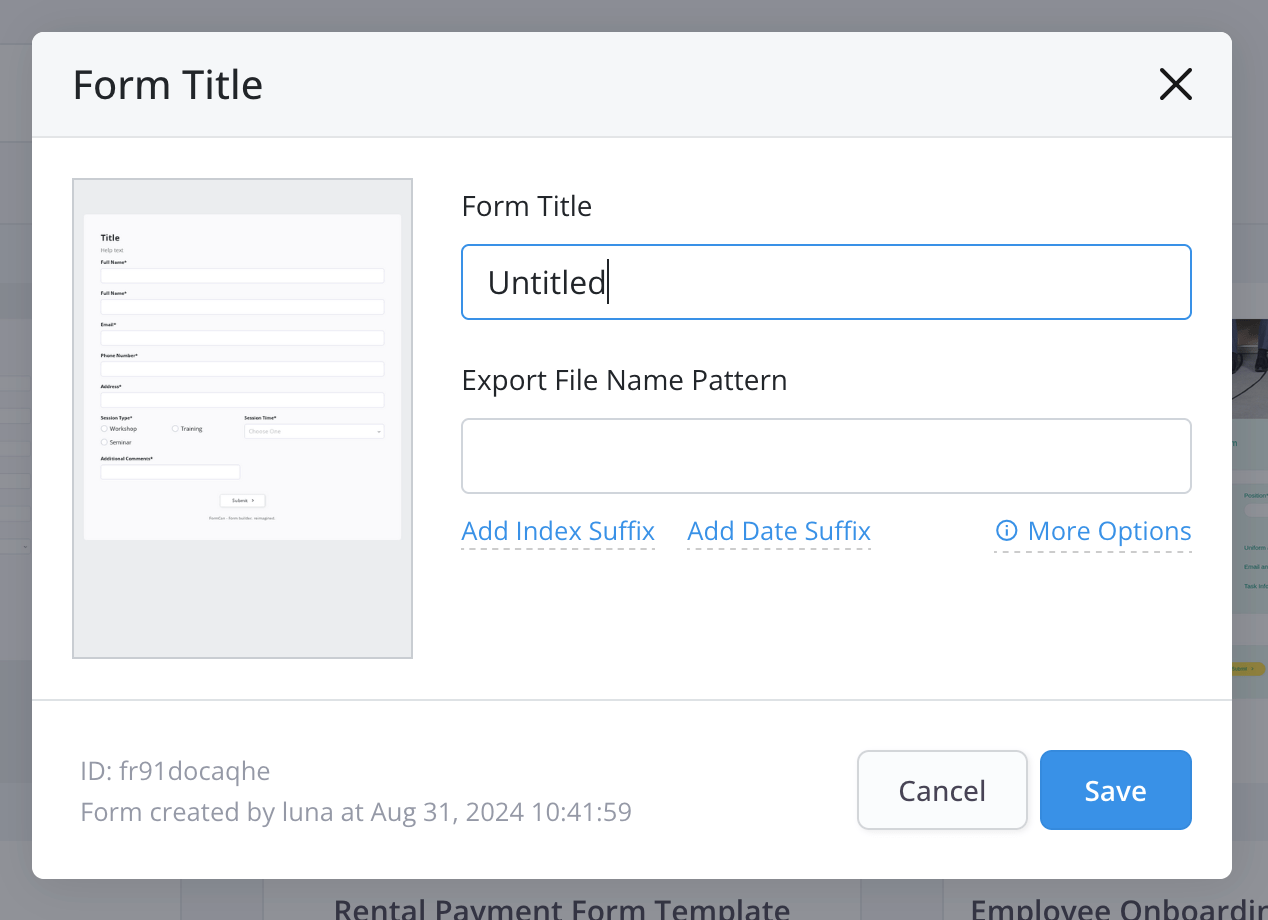
Task: Click the form ID fr91docaqhe text
Action: (175, 771)
